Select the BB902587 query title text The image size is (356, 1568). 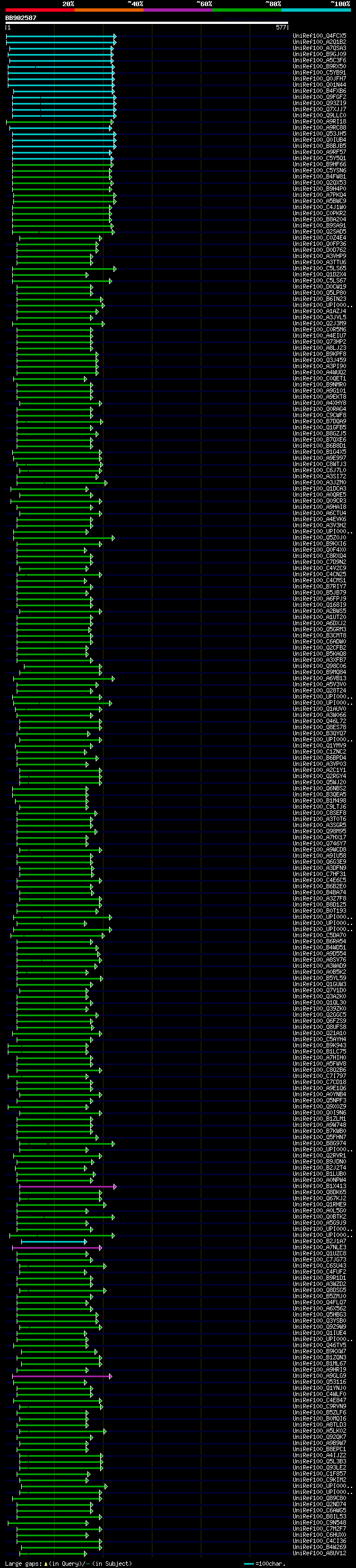(x=21, y=18)
